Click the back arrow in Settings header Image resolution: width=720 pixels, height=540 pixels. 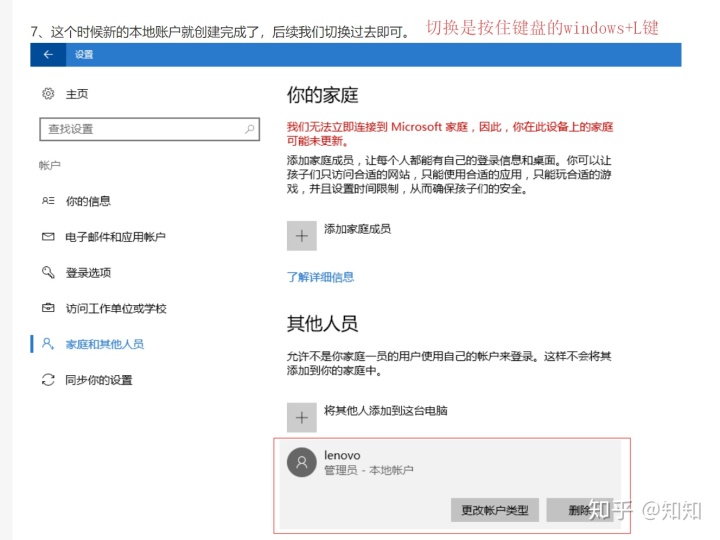coord(48,55)
